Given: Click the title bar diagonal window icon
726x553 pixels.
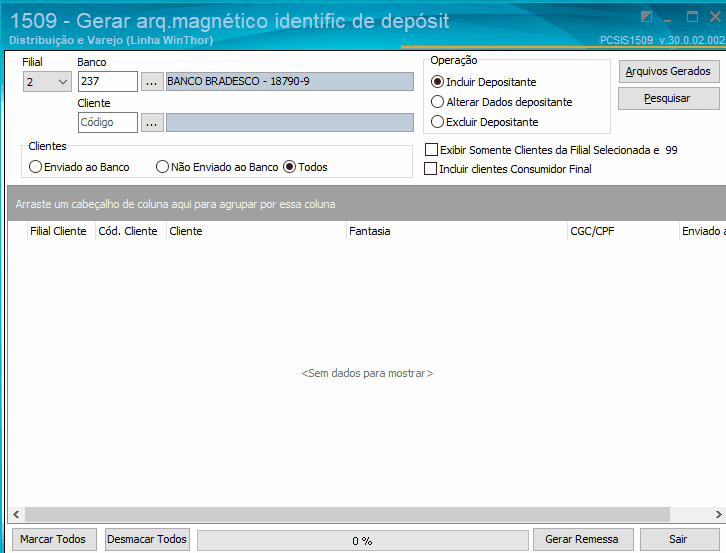Looking at the screenshot, I should 646,17.
